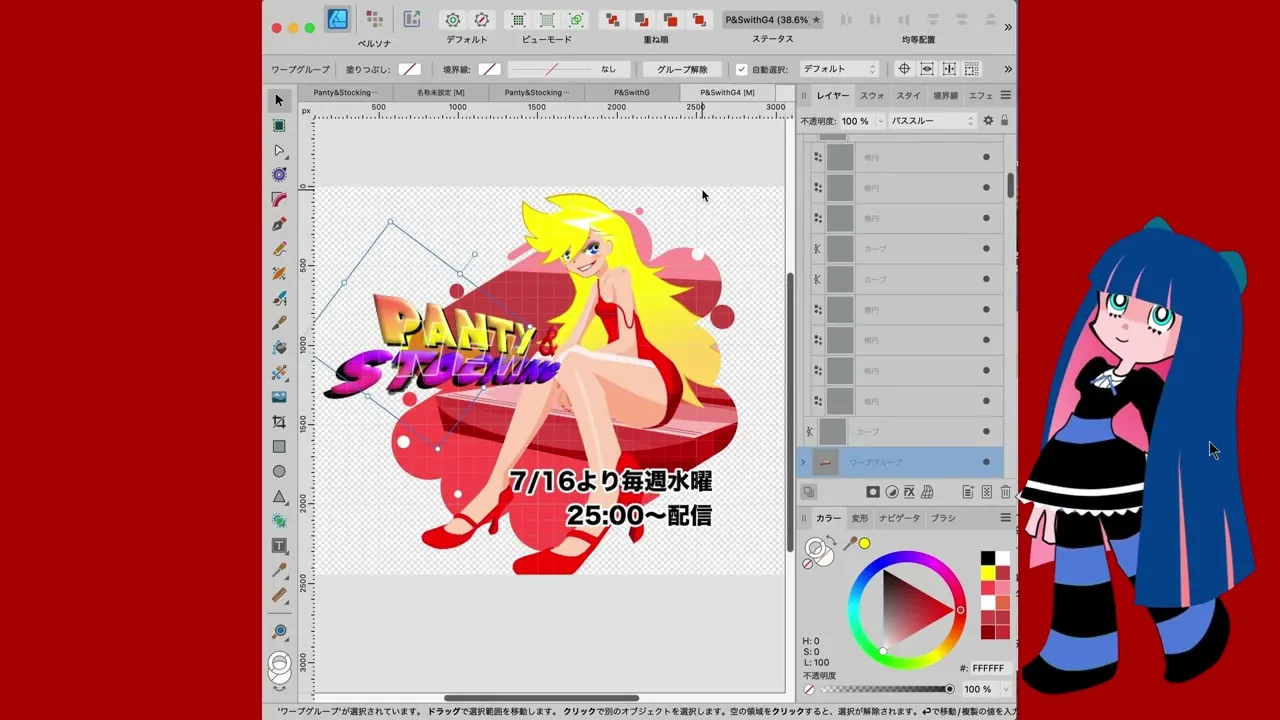Select the Zoom tool
Image resolution: width=1280 pixels, height=720 pixels.
point(279,632)
